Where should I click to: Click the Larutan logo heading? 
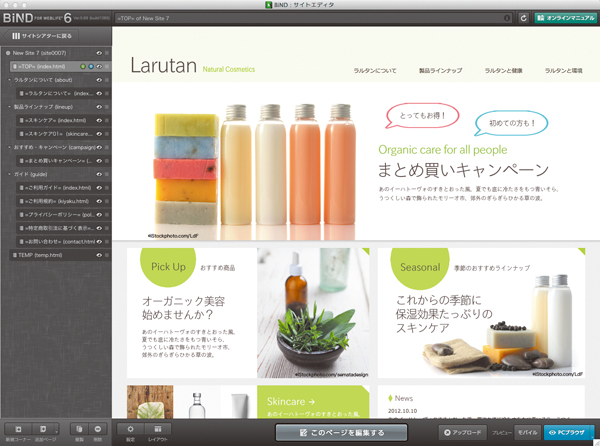click(164, 65)
